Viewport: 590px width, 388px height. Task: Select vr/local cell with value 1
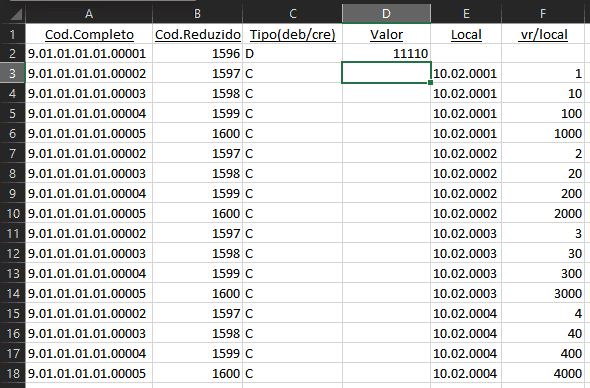543,73
